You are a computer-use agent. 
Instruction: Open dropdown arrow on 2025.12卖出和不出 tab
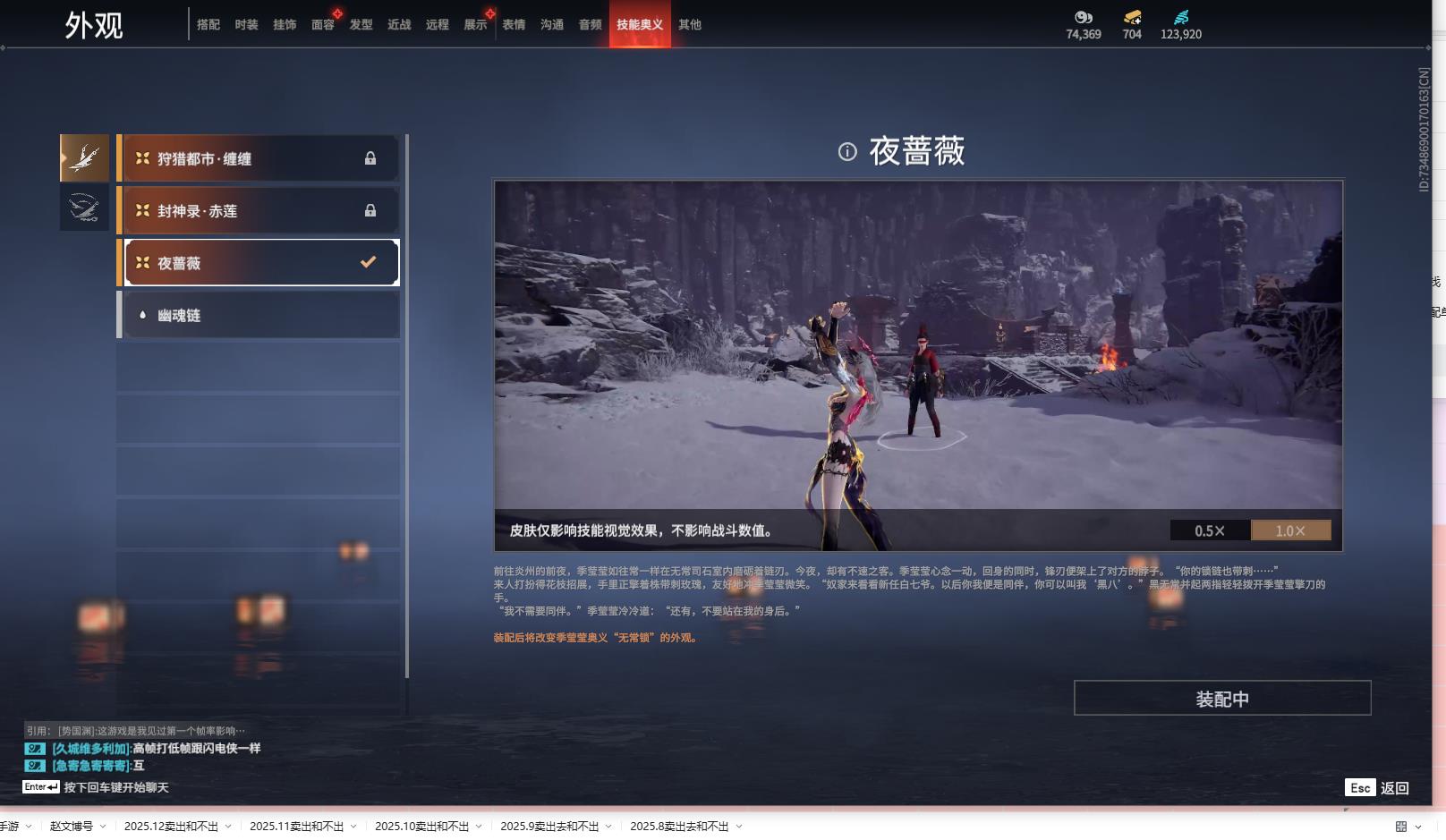(x=228, y=827)
